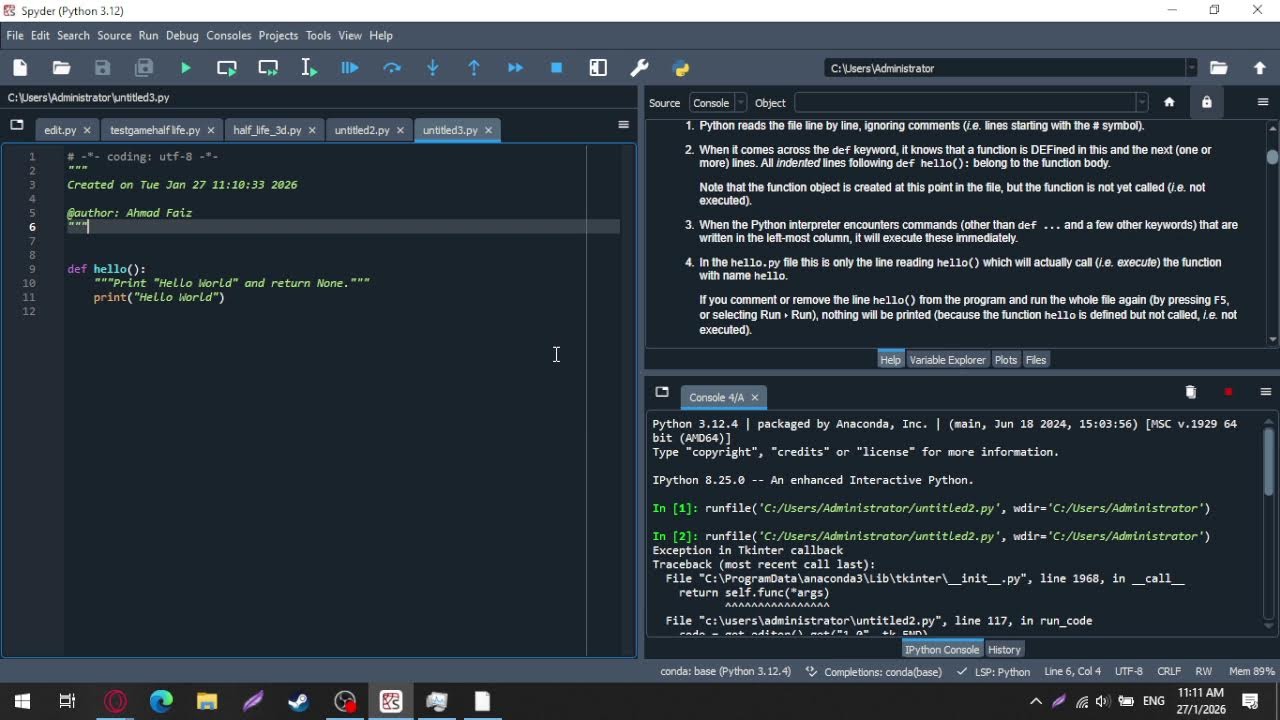Browse editor tabs icon left of edit.py
Screen dimensions: 1280x720
pyautogui.click(x=17, y=125)
